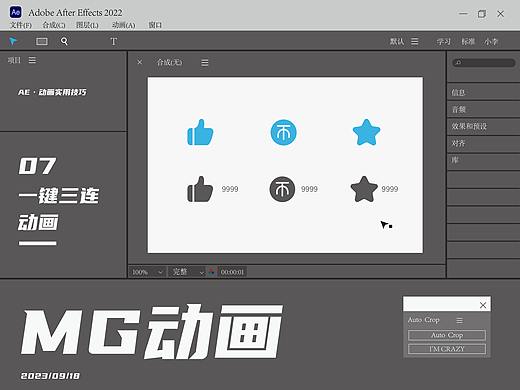Click the 9999 count beside the thumbs-up

coord(230,189)
